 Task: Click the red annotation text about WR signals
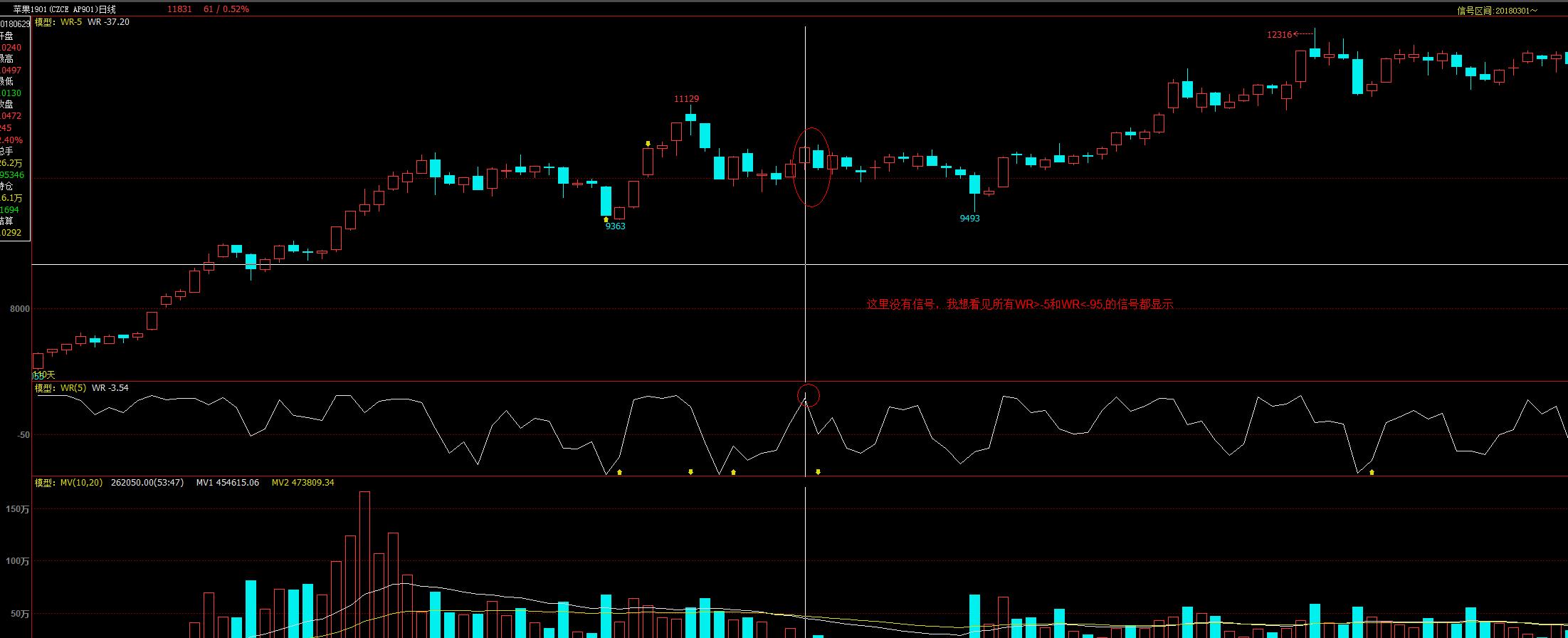(1019, 304)
